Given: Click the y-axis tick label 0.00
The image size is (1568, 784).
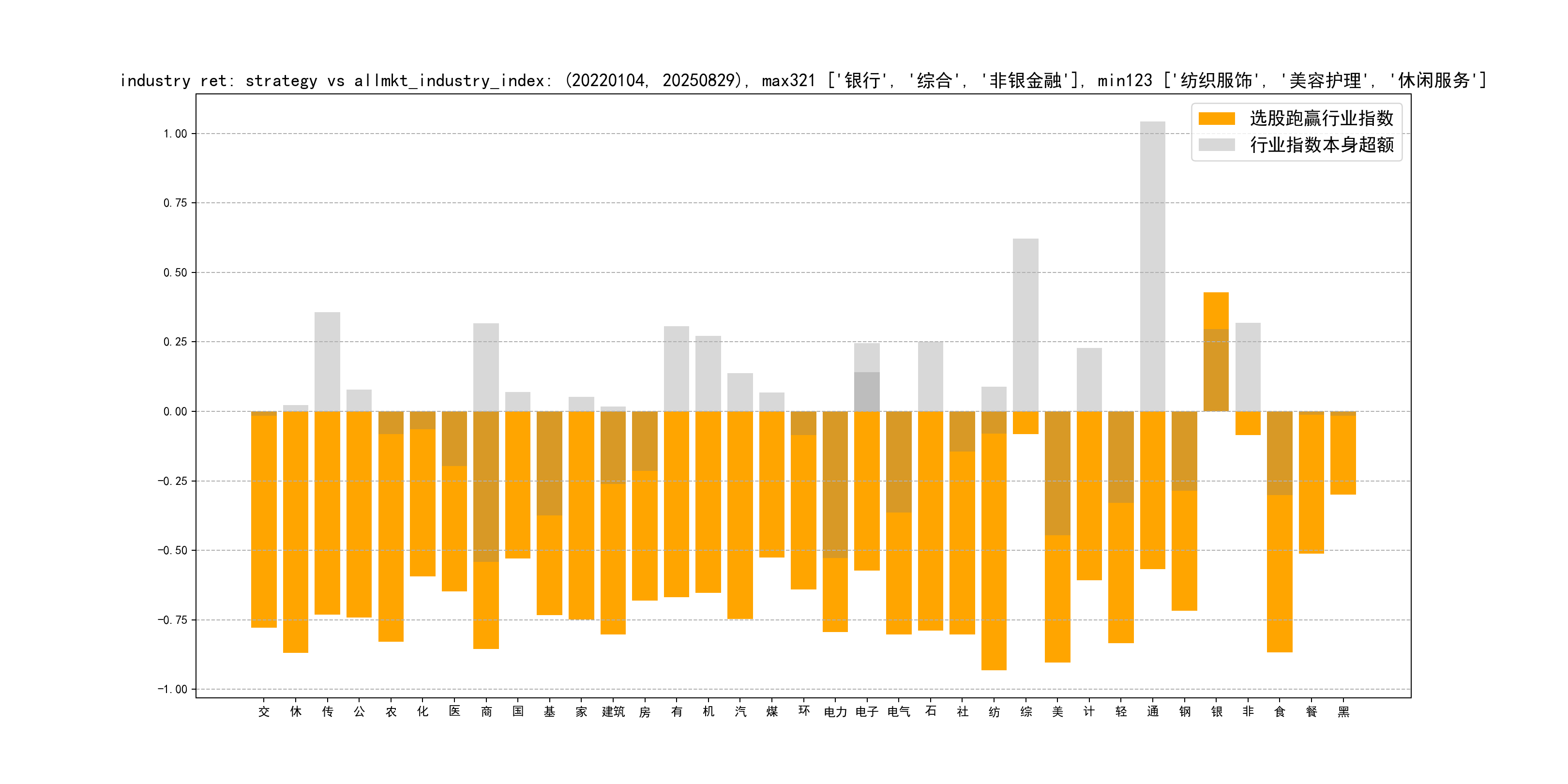Looking at the screenshot, I should click(x=175, y=411).
